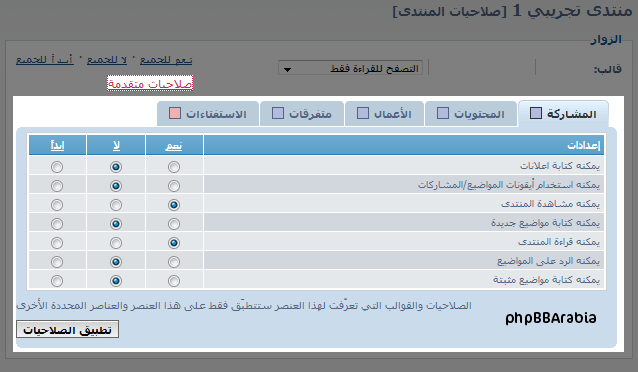The height and width of the screenshot is (372, 638).
Task: Click the 'قالب:' label
Action: (607, 69)
